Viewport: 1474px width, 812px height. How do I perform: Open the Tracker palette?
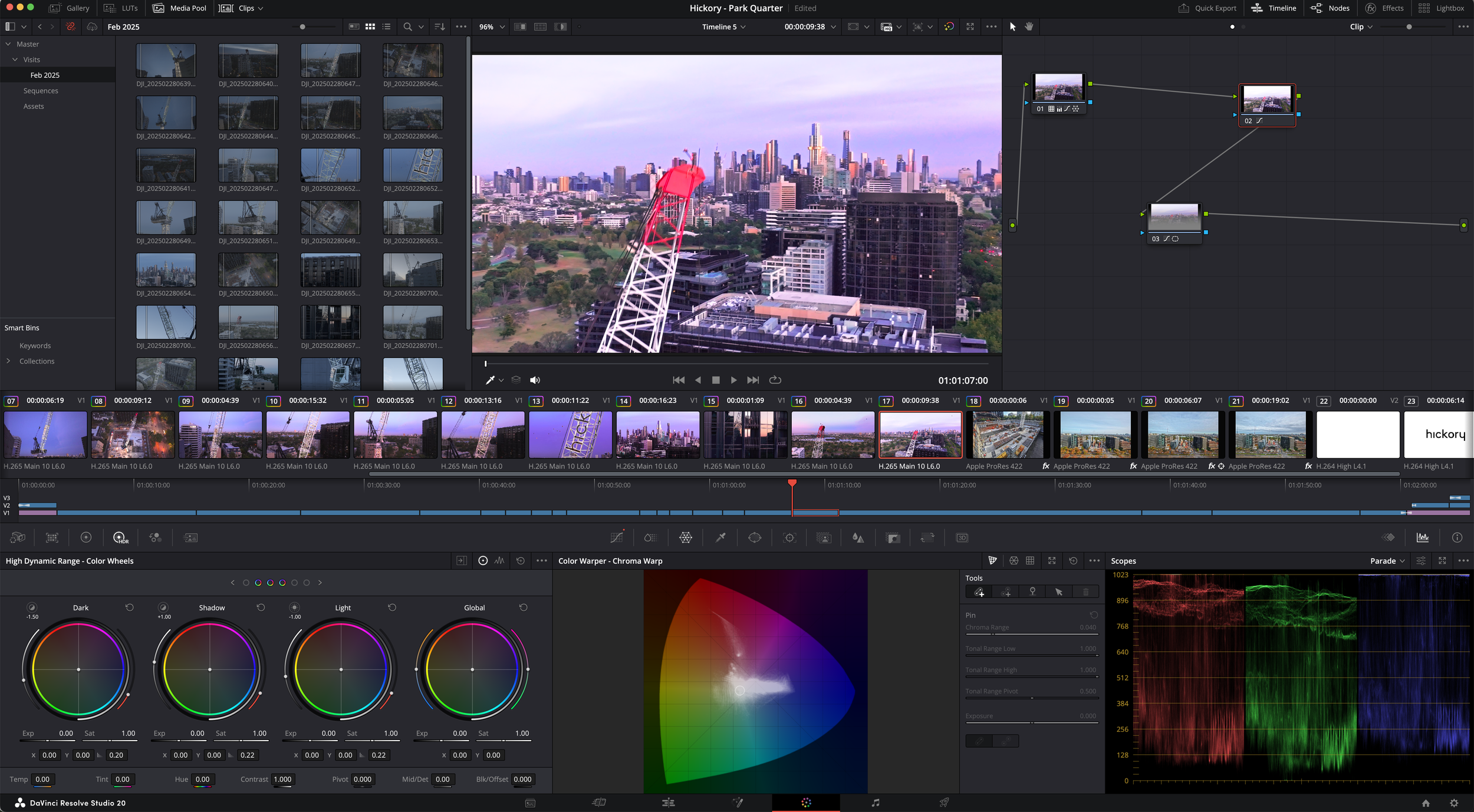[x=789, y=537]
